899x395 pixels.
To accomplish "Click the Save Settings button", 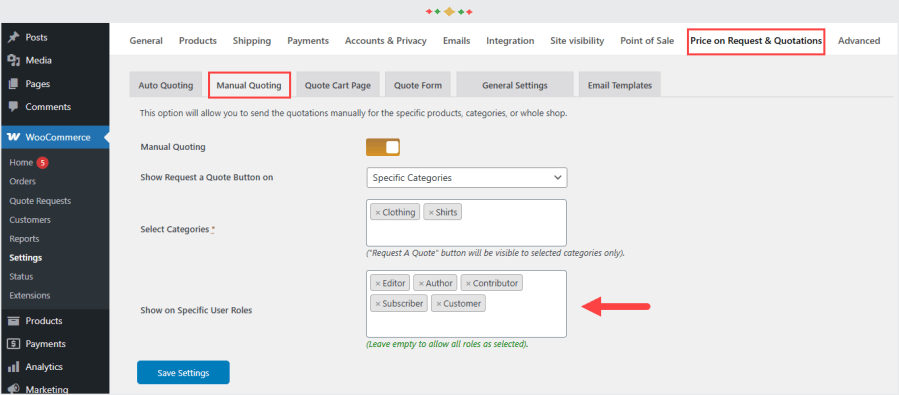I will coord(183,373).
